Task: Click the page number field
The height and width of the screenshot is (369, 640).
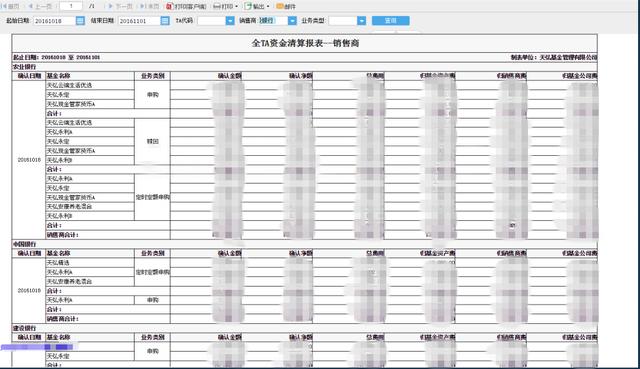Action: pyautogui.click(x=71, y=6)
